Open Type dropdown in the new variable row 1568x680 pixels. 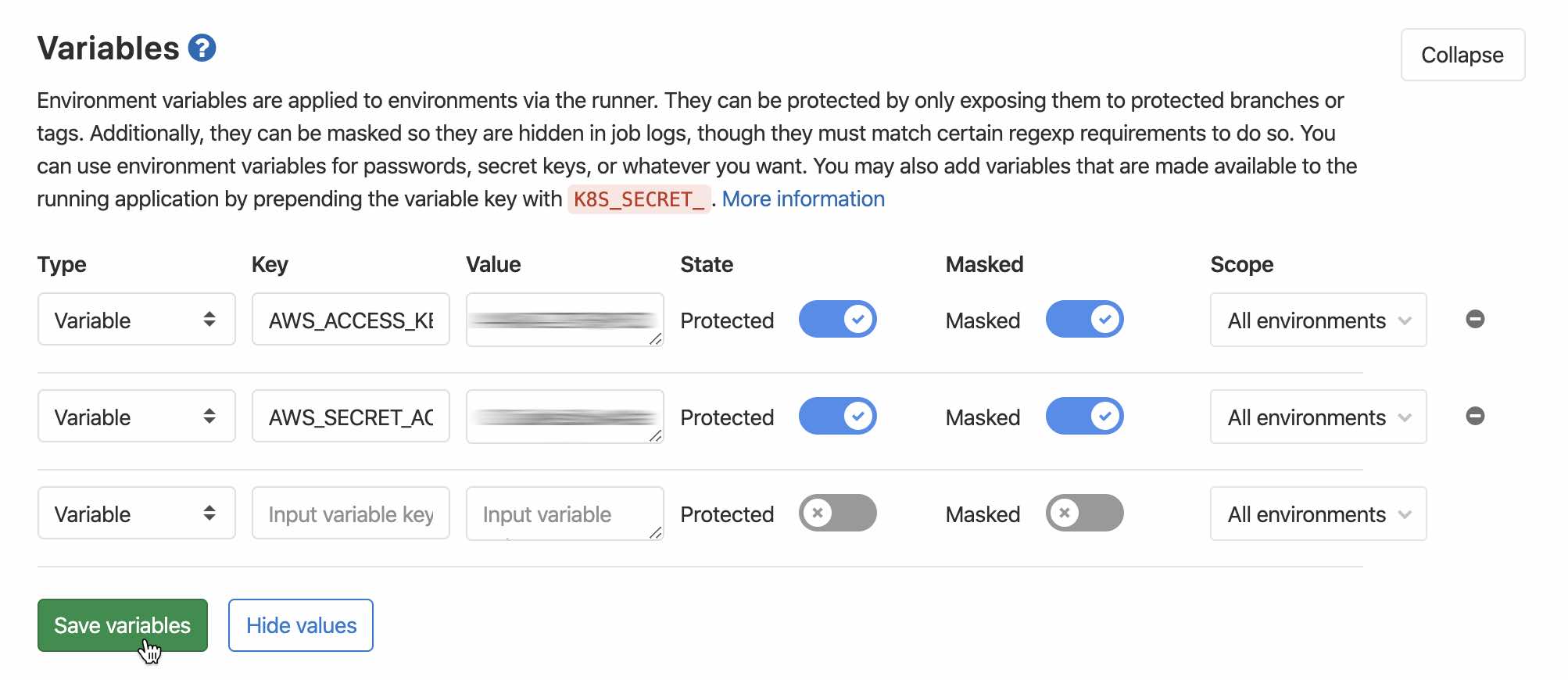point(136,513)
